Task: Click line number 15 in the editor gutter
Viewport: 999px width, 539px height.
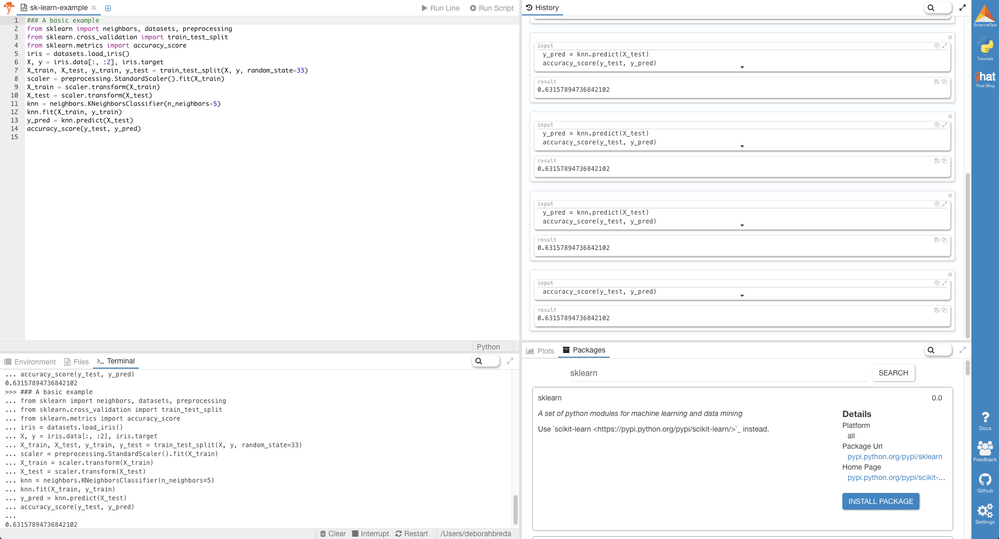Action: [x=14, y=136]
